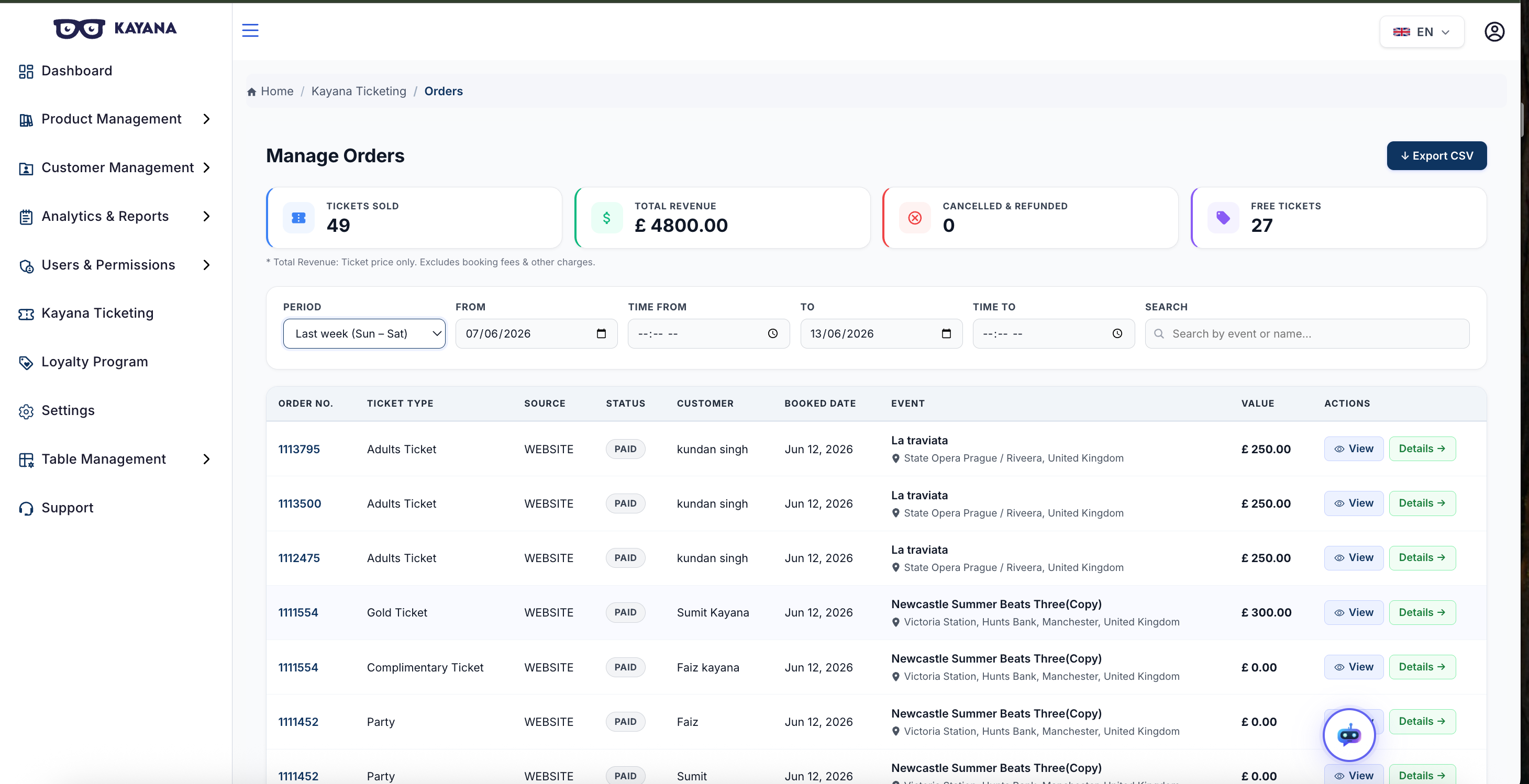Screen dimensions: 1529x784
Task: Click the PAID status badge for order 1113500
Action: coord(625,503)
